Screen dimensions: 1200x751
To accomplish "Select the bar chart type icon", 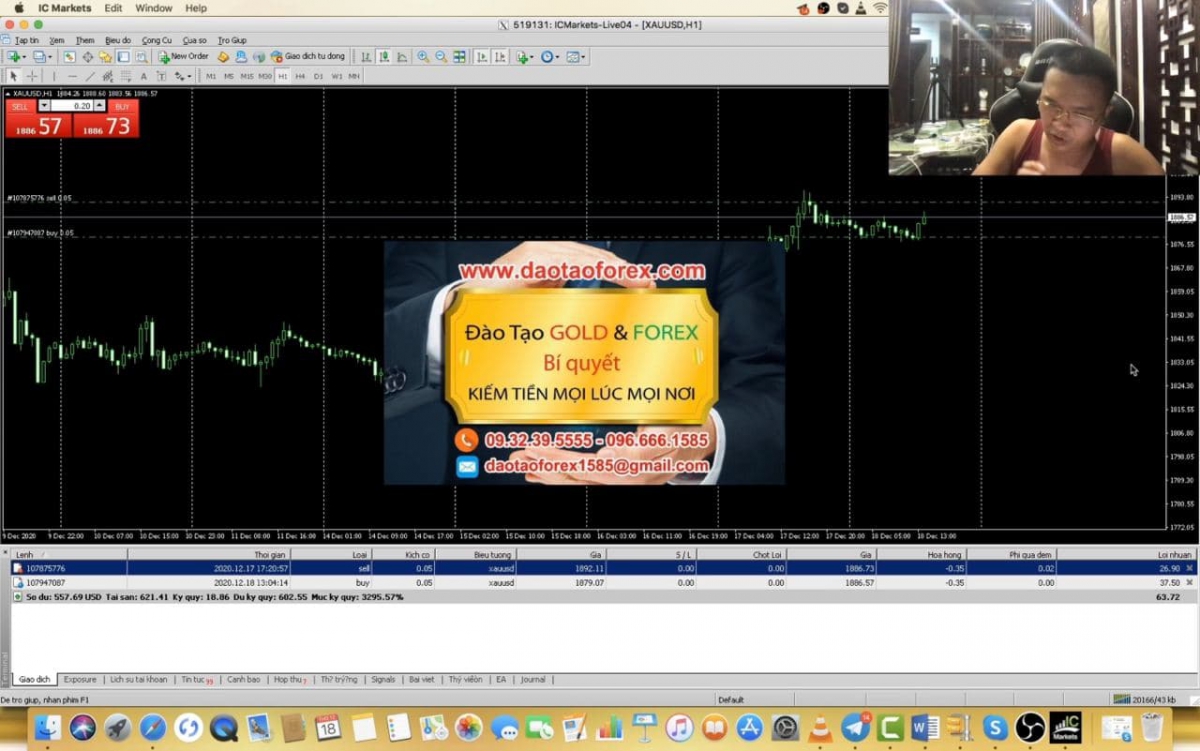I will (366, 56).
